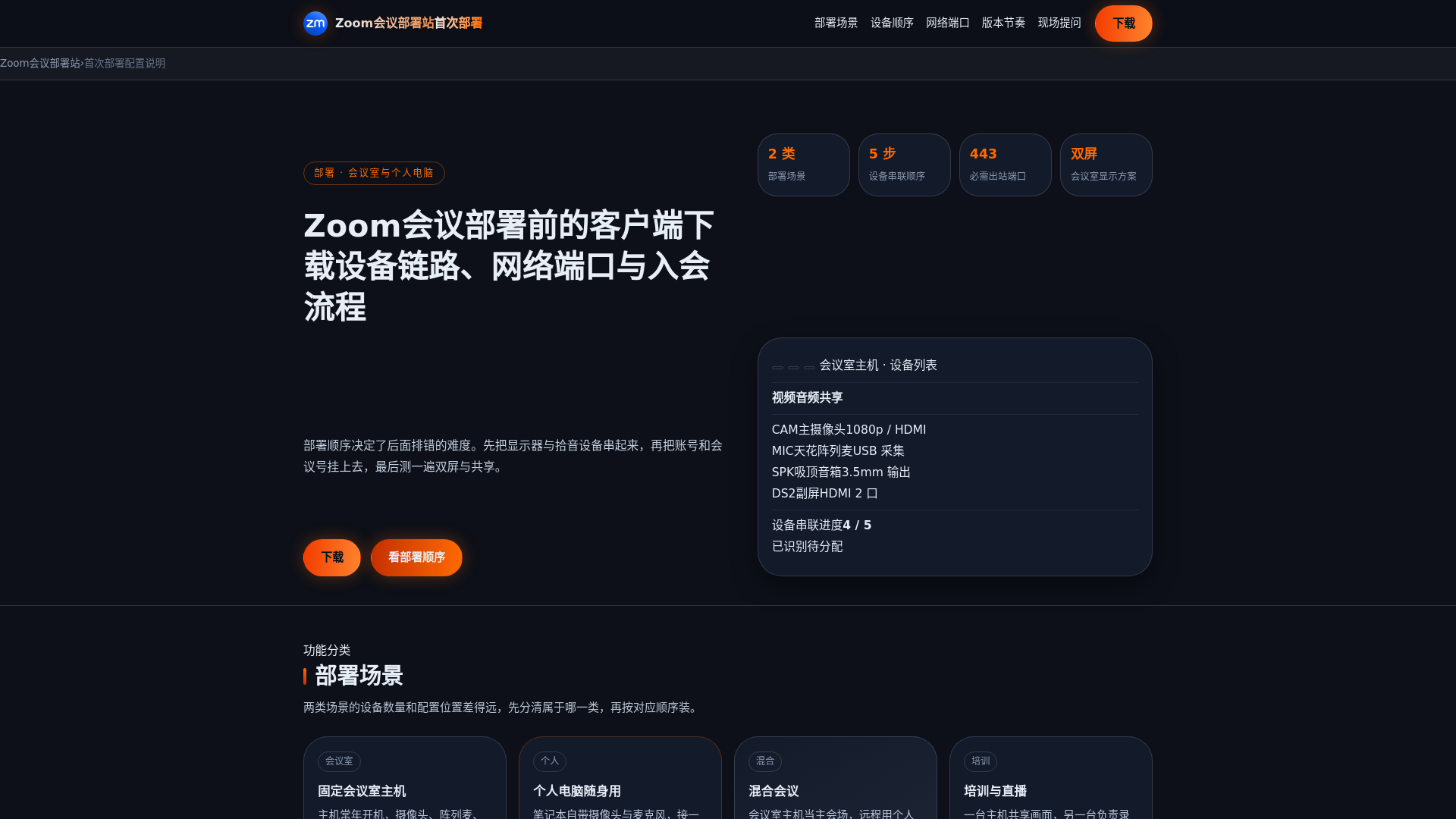Click the orange 下载 button in the header
Screen dimensions: 1456x819
[1123, 24]
